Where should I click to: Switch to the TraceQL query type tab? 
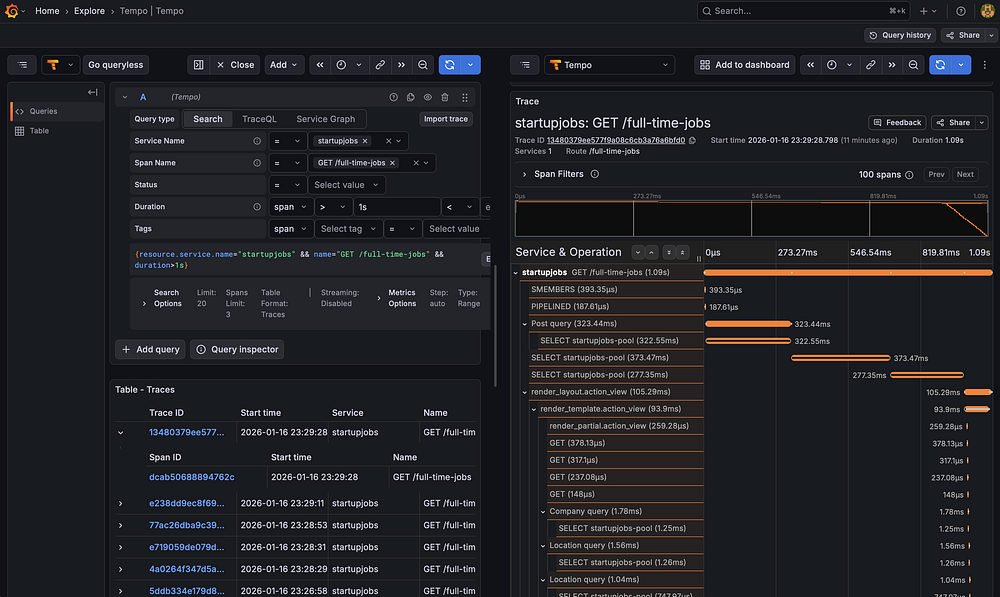(x=259, y=119)
